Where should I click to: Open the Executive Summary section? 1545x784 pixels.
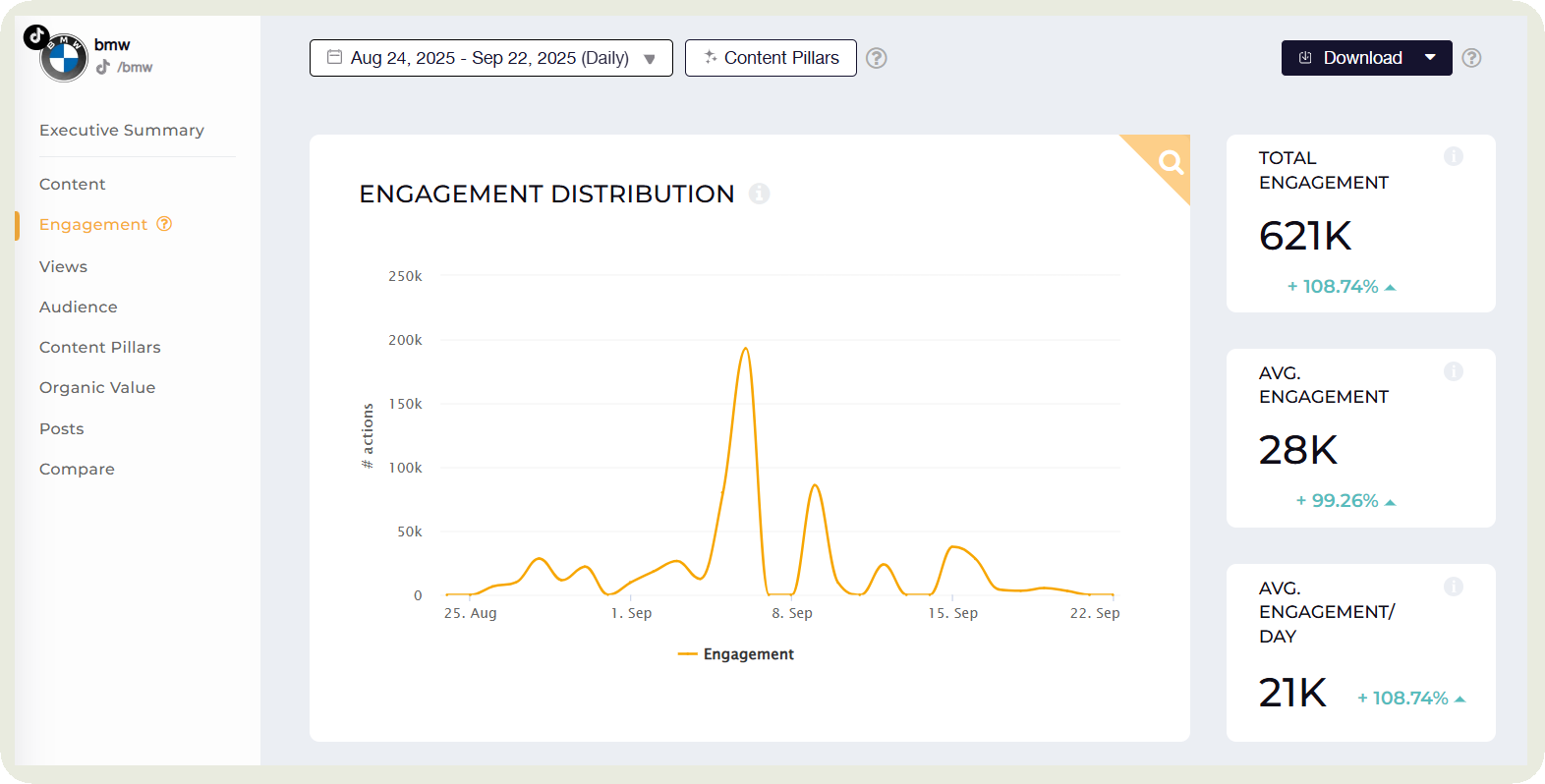coord(122,131)
